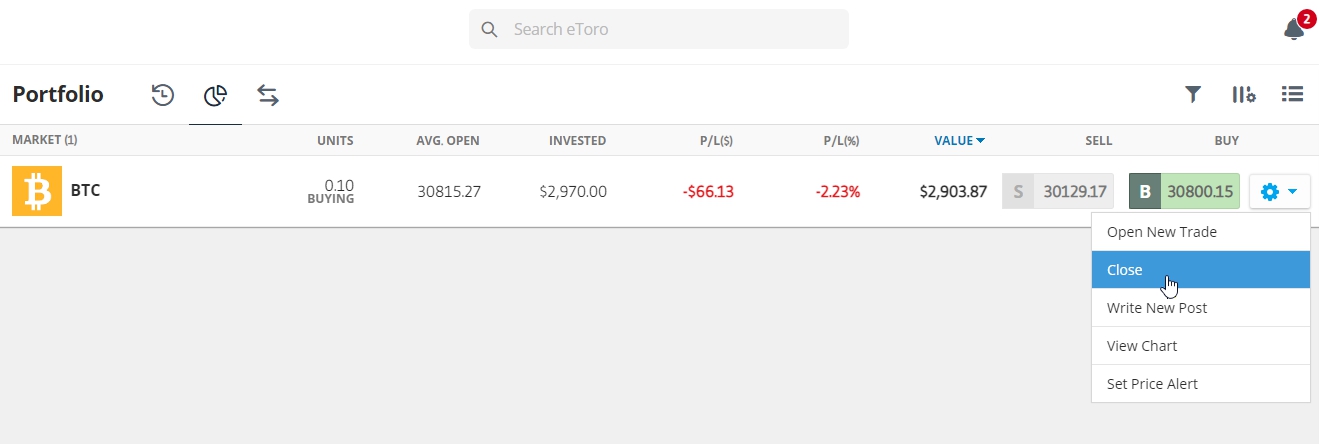Open the filter funnel icon

pos(1193,94)
